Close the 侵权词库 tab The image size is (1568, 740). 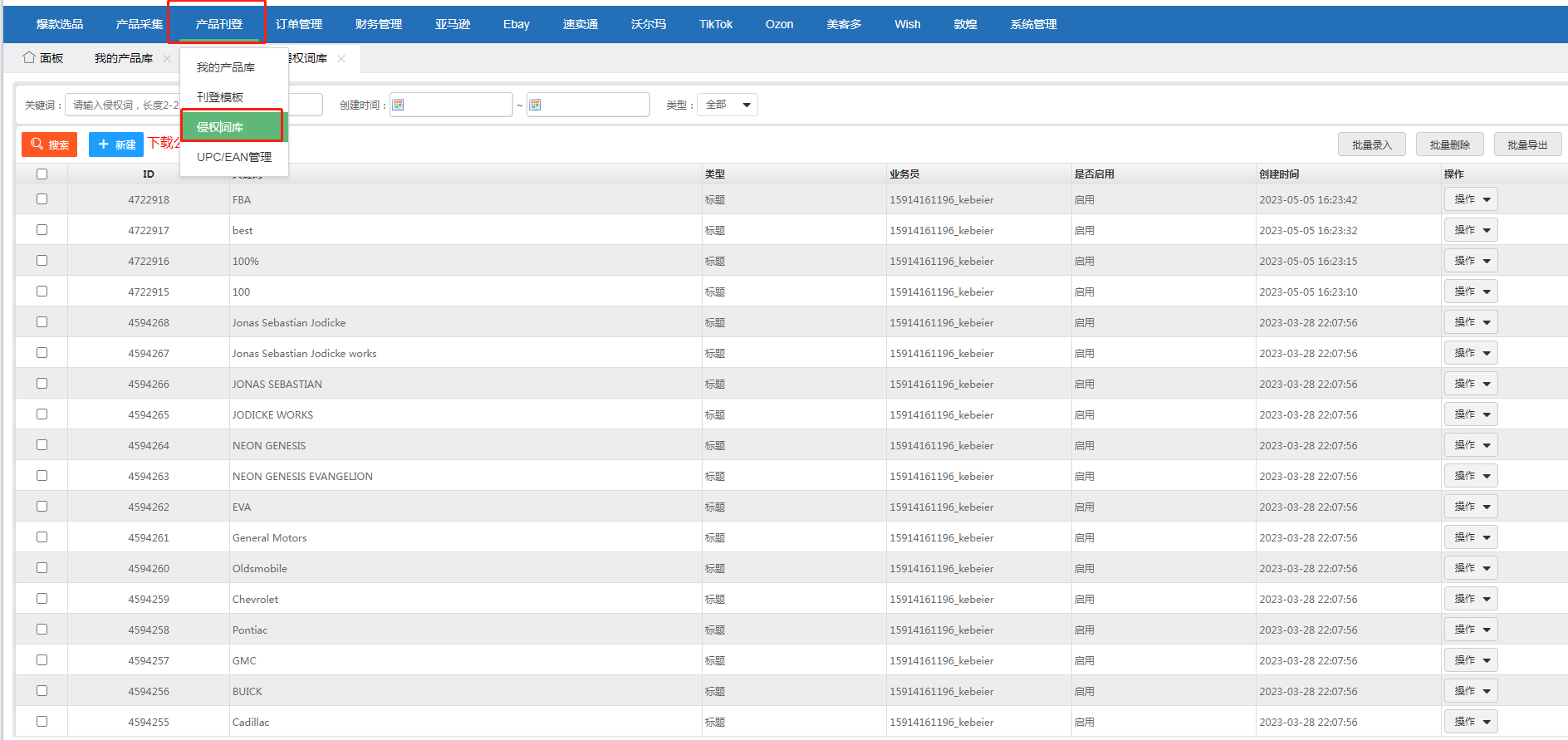point(341,58)
